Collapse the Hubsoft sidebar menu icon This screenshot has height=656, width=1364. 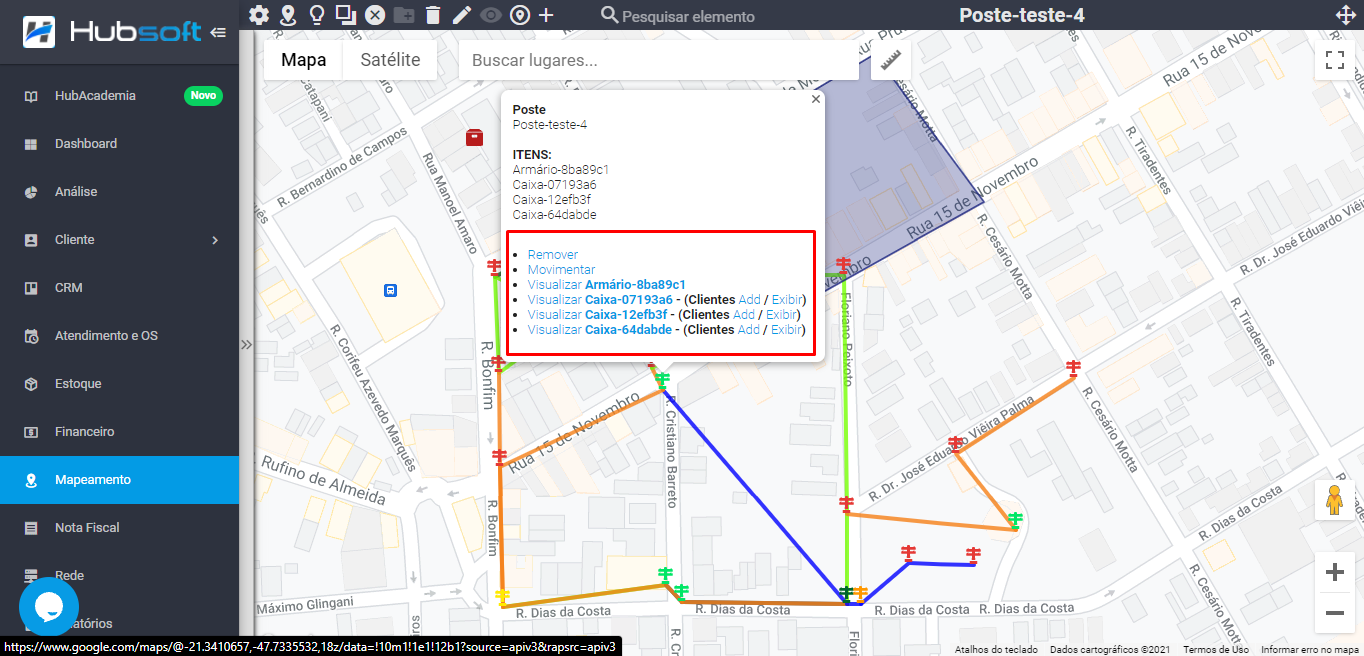(218, 32)
